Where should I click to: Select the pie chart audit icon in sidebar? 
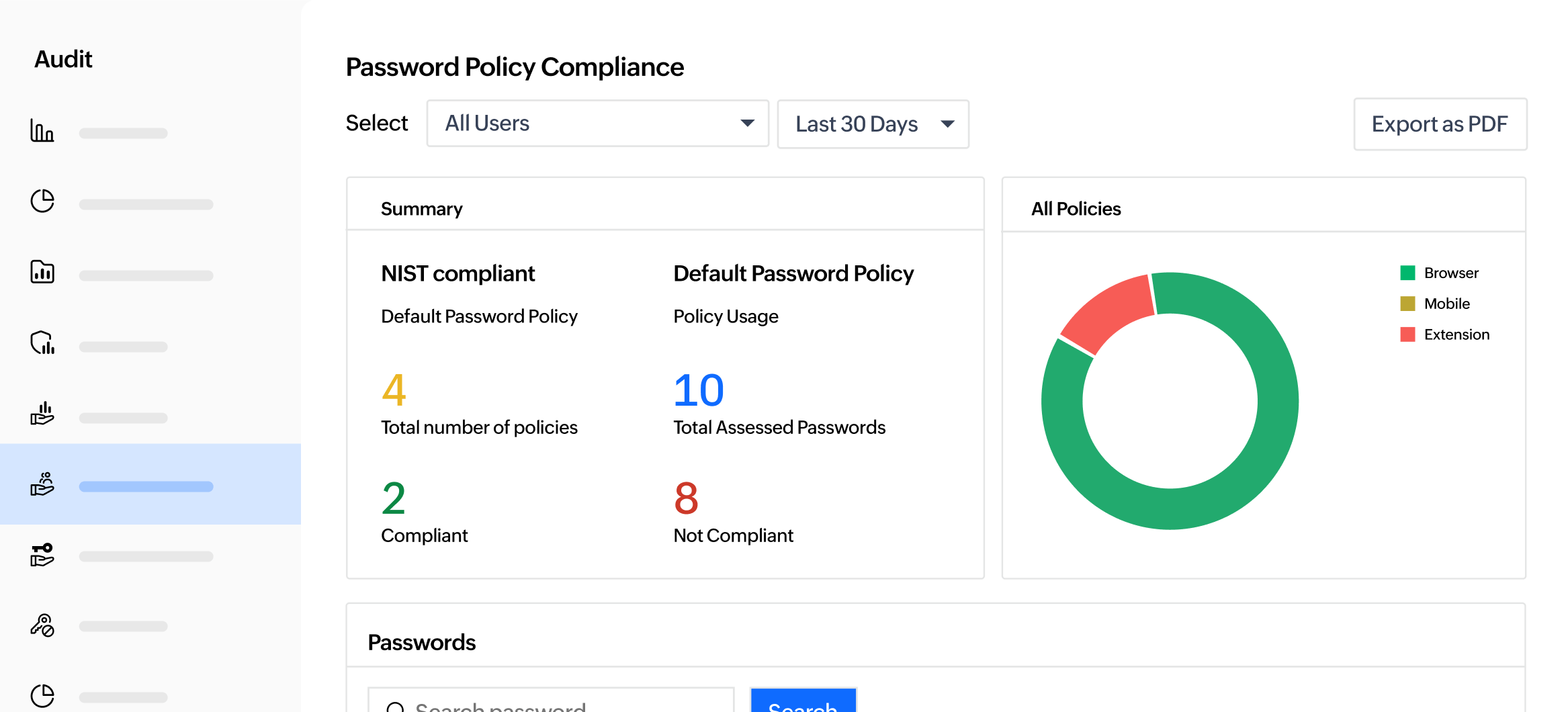[42, 201]
